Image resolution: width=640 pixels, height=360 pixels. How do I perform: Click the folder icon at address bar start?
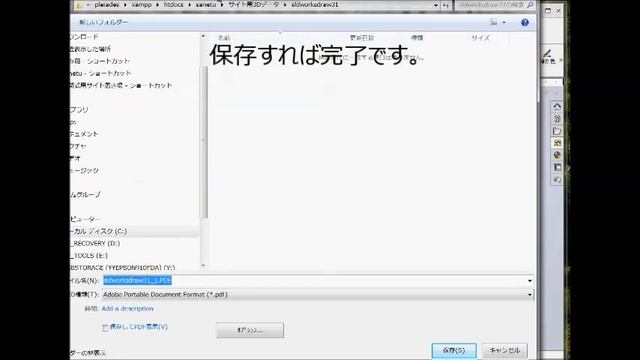(79, 5)
